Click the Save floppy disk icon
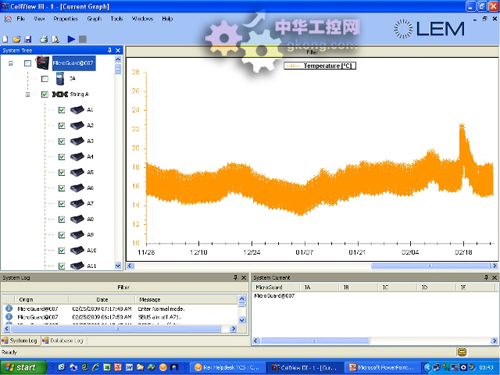This screenshot has height=375, width=500. tap(28, 39)
